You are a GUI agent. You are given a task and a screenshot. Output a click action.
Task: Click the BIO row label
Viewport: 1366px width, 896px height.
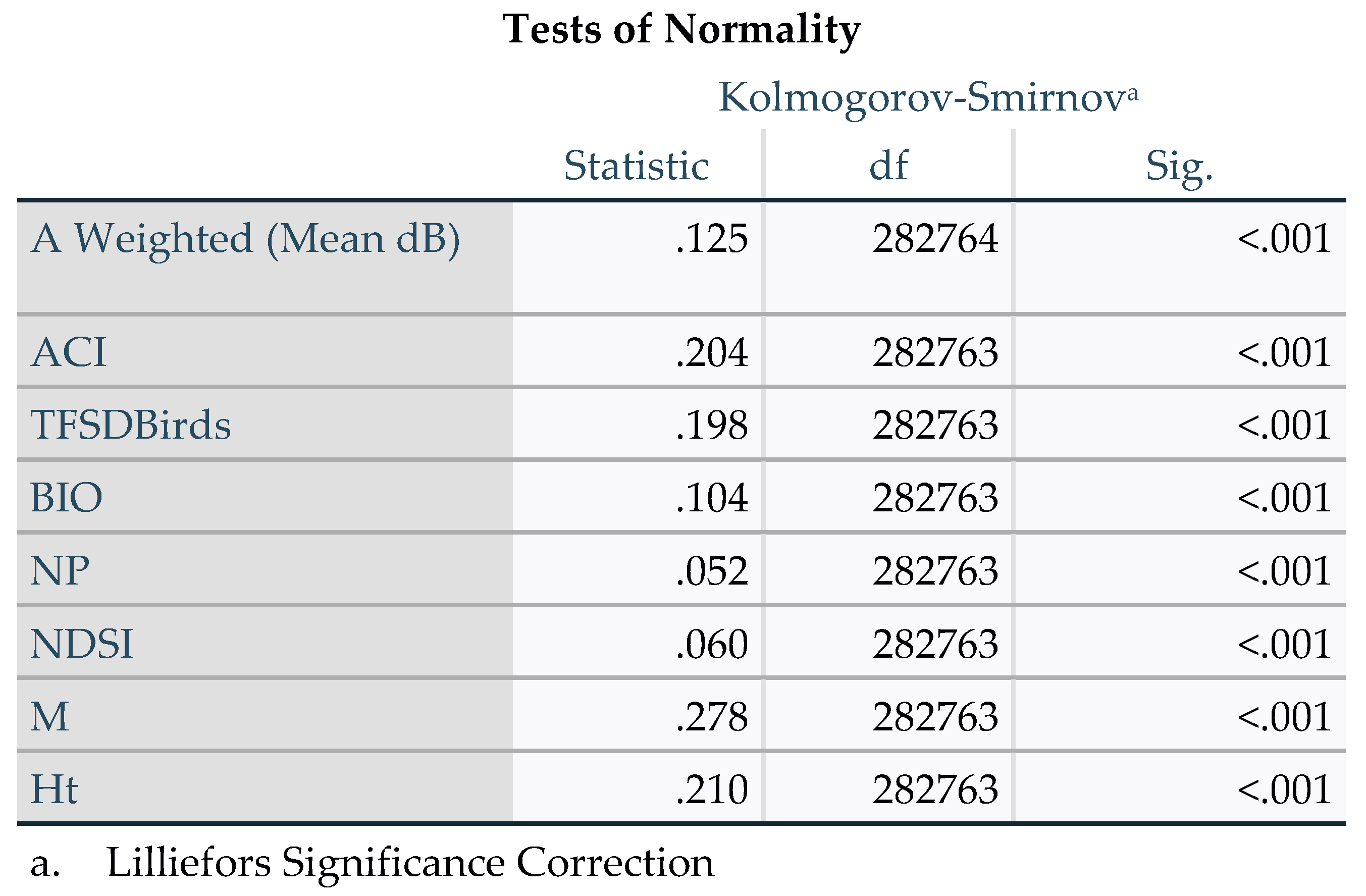[x=67, y=497]
